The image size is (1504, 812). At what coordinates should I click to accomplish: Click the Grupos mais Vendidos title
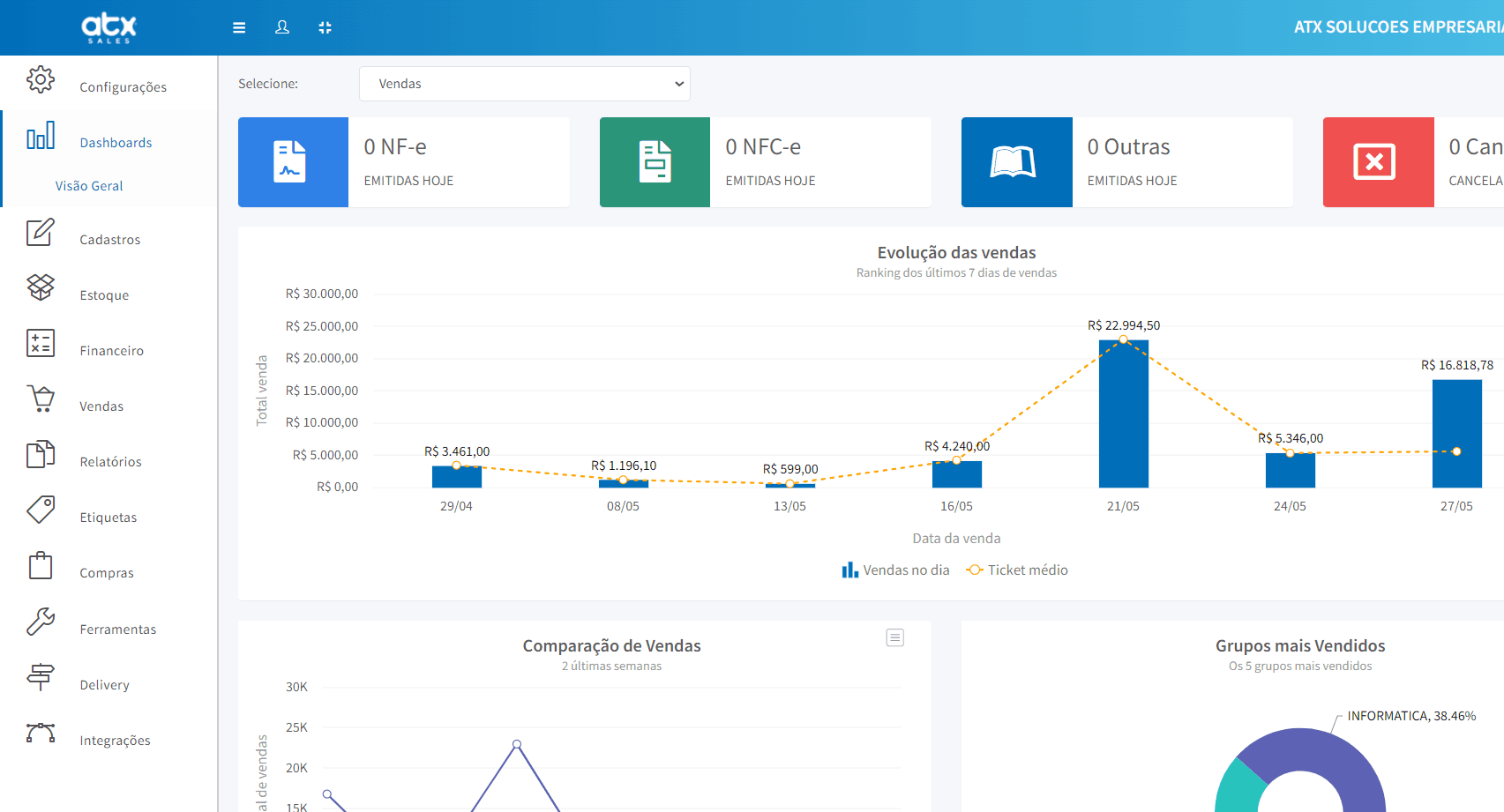pyautogui.click(x=1300, y=646)
